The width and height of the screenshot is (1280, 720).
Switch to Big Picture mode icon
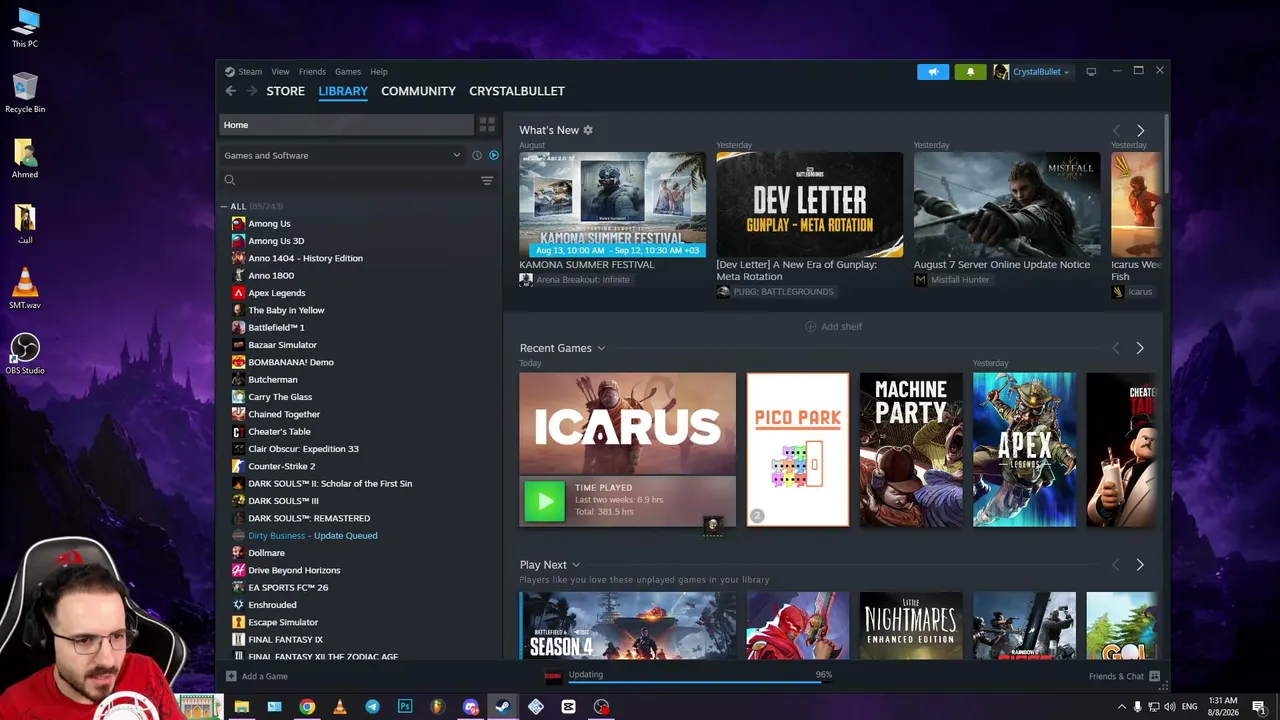click(1091, 71)
